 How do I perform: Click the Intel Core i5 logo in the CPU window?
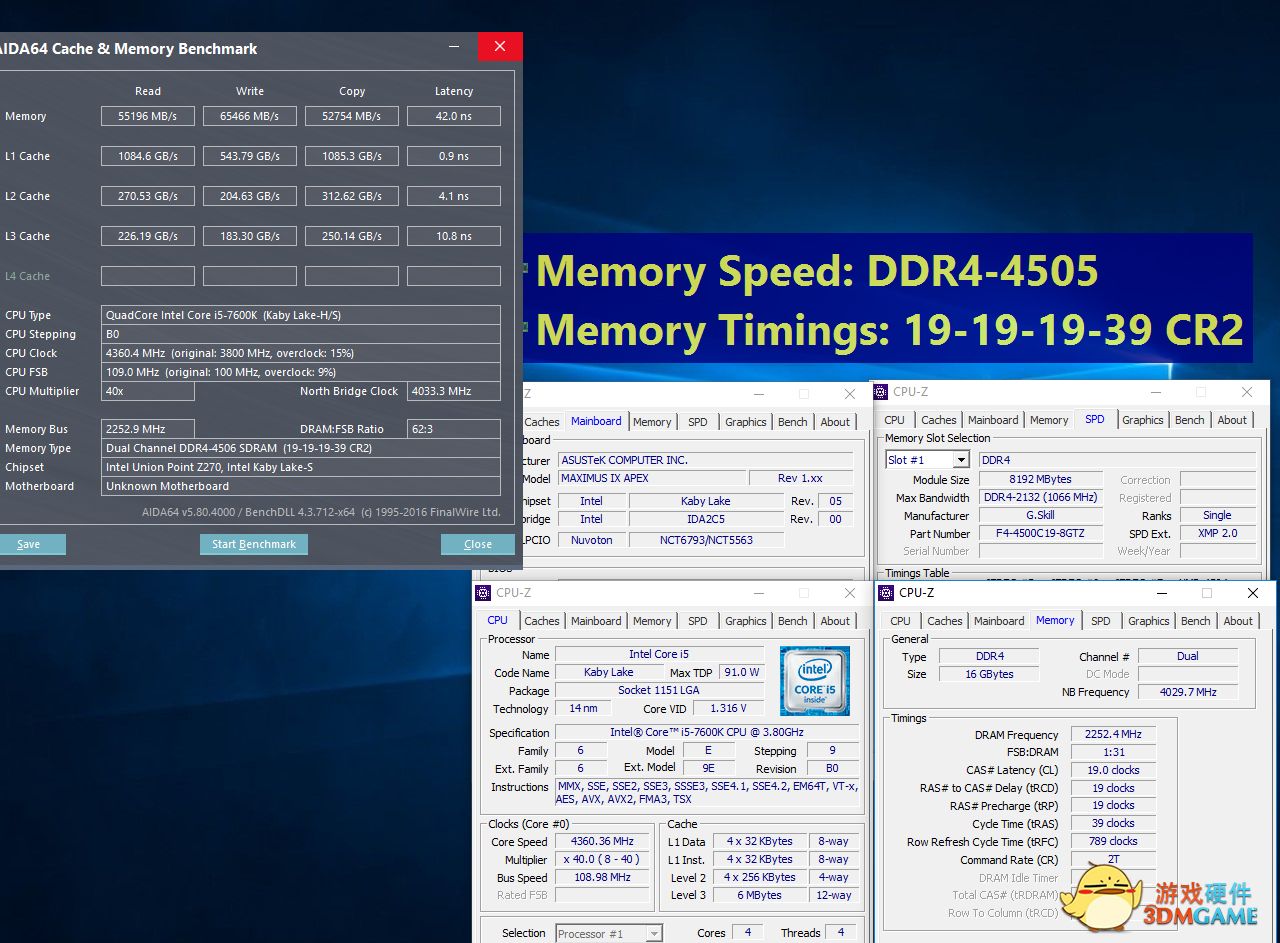815,681
